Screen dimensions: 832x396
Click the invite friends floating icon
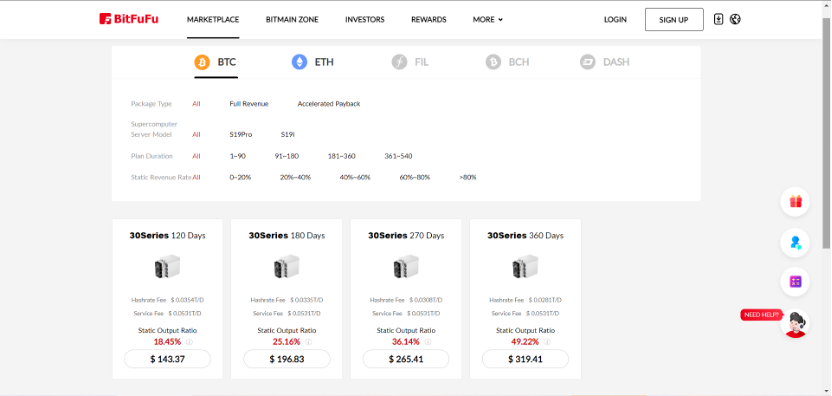click(795, 243)
